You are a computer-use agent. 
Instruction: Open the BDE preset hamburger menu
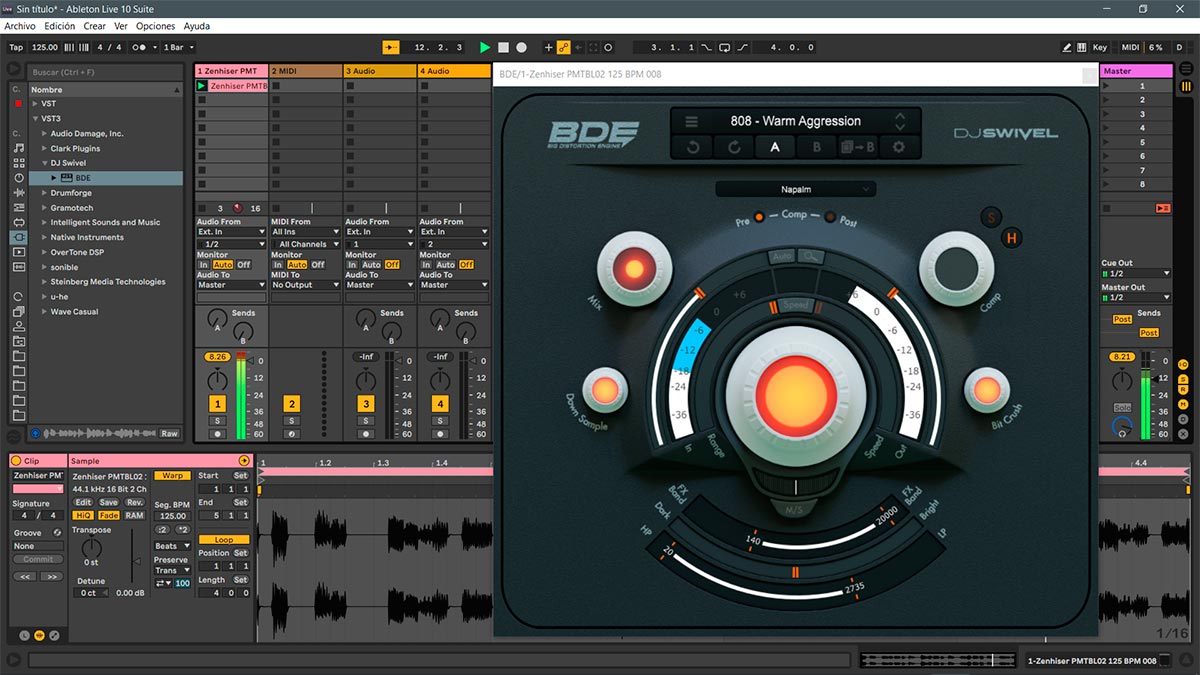point(692,122)
